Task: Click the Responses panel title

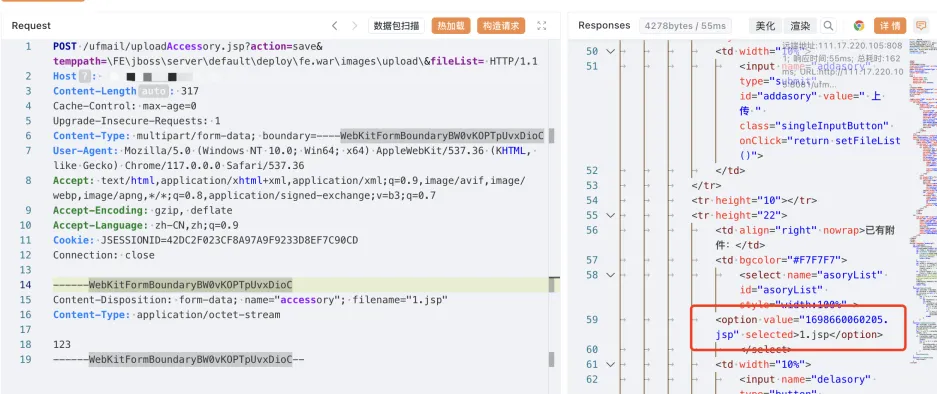Action: pos(604,26)
